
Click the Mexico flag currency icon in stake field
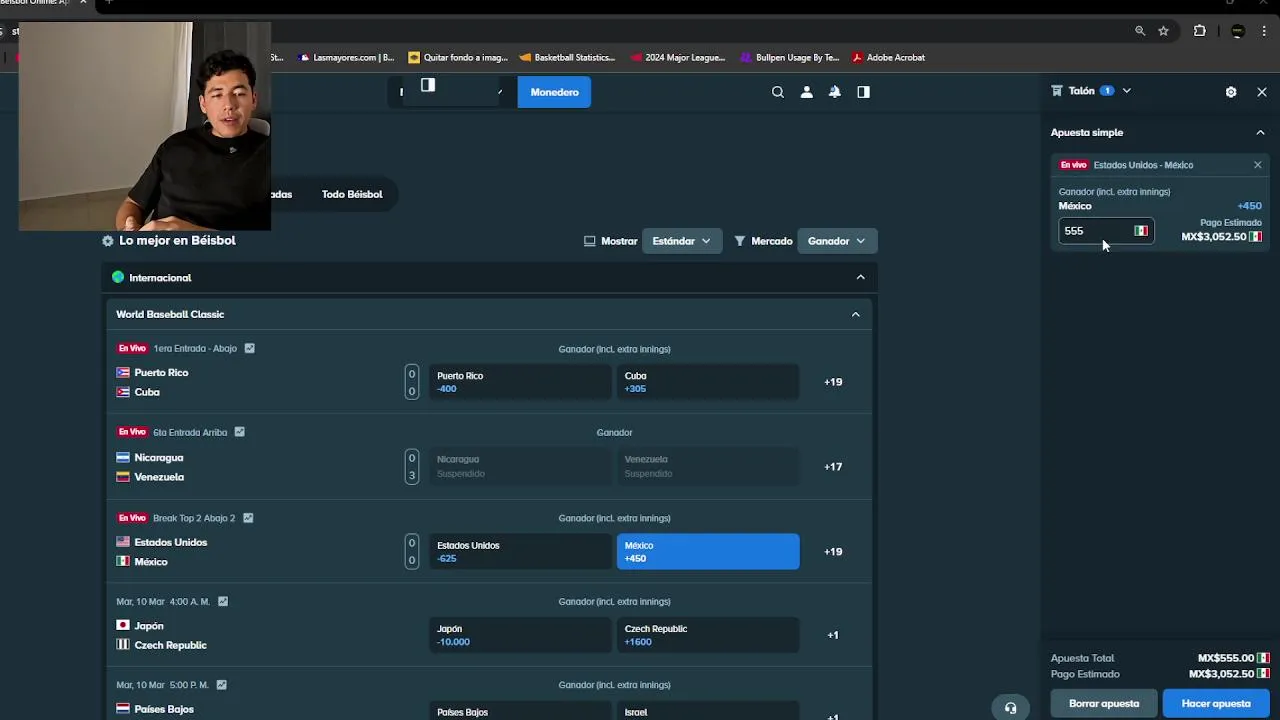1141,231
